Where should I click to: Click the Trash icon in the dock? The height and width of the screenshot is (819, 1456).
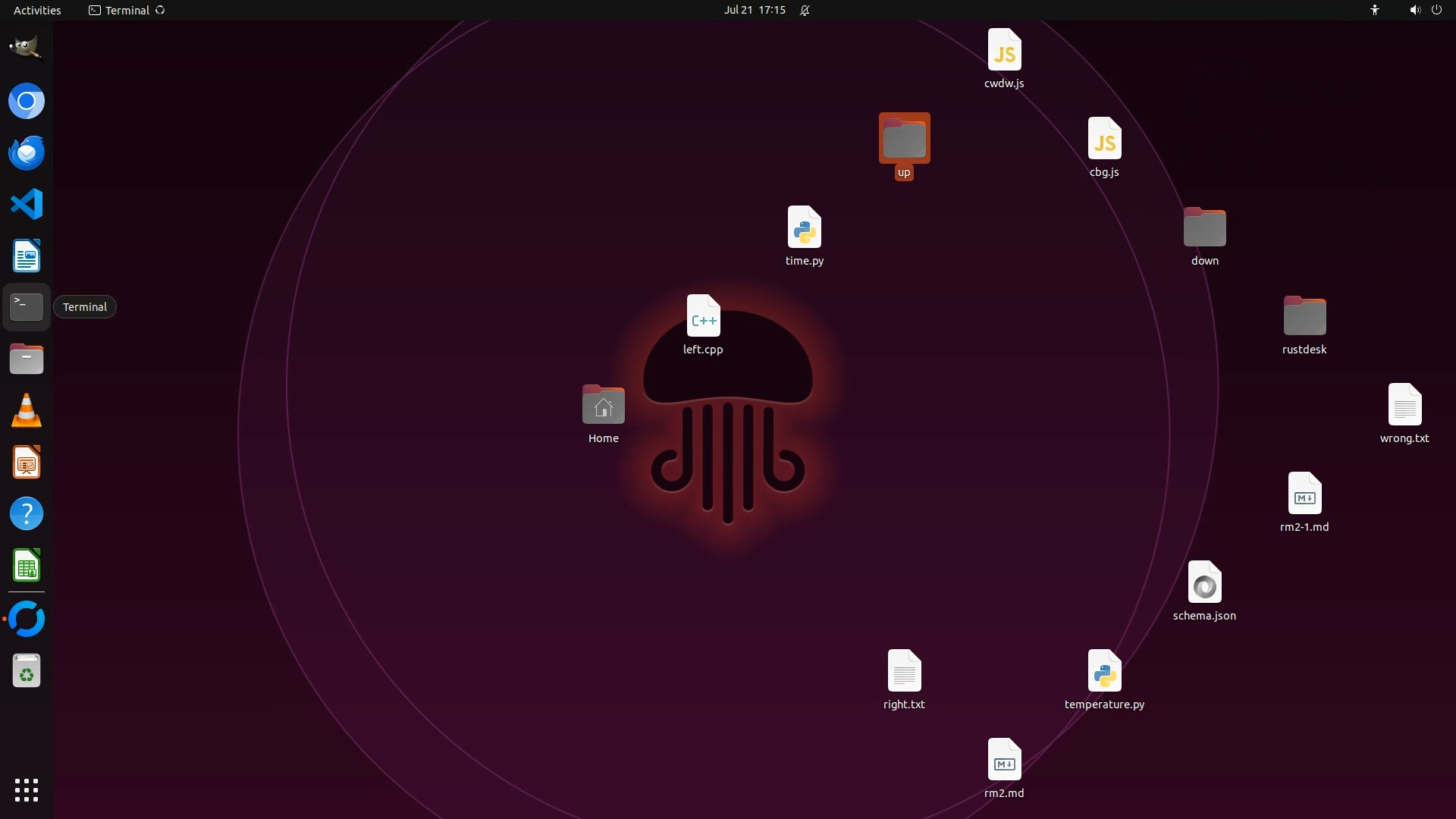click(x=27, y=672)
